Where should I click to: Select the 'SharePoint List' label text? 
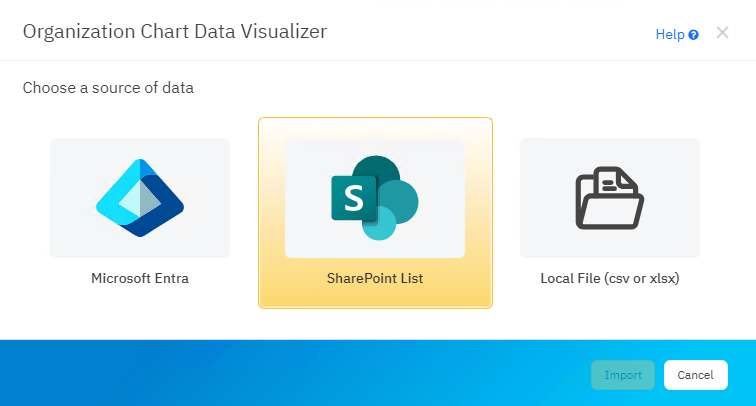coord(375,278)
